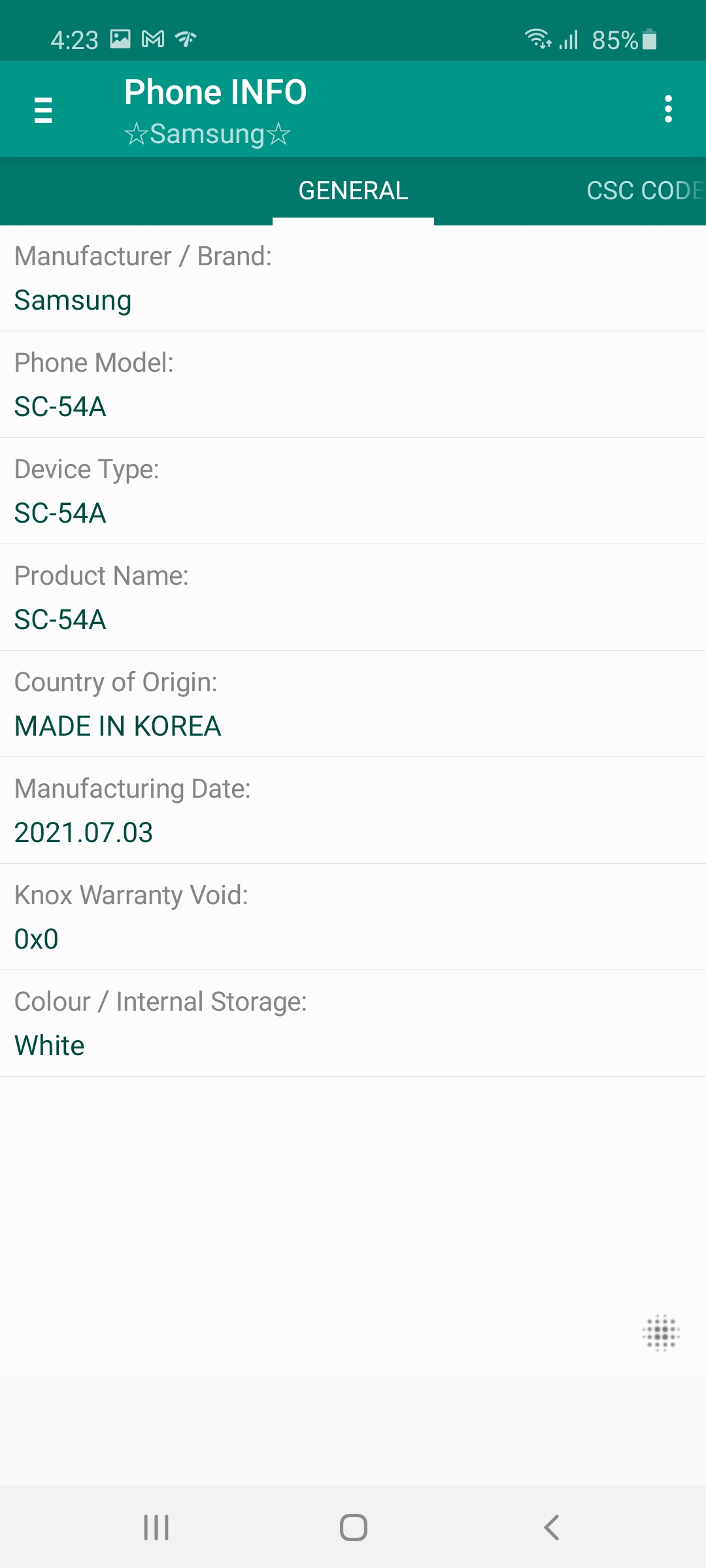Tap the image notification icon in status bar
This screenshot has width=706, height=1568.
tap(120, 39)
